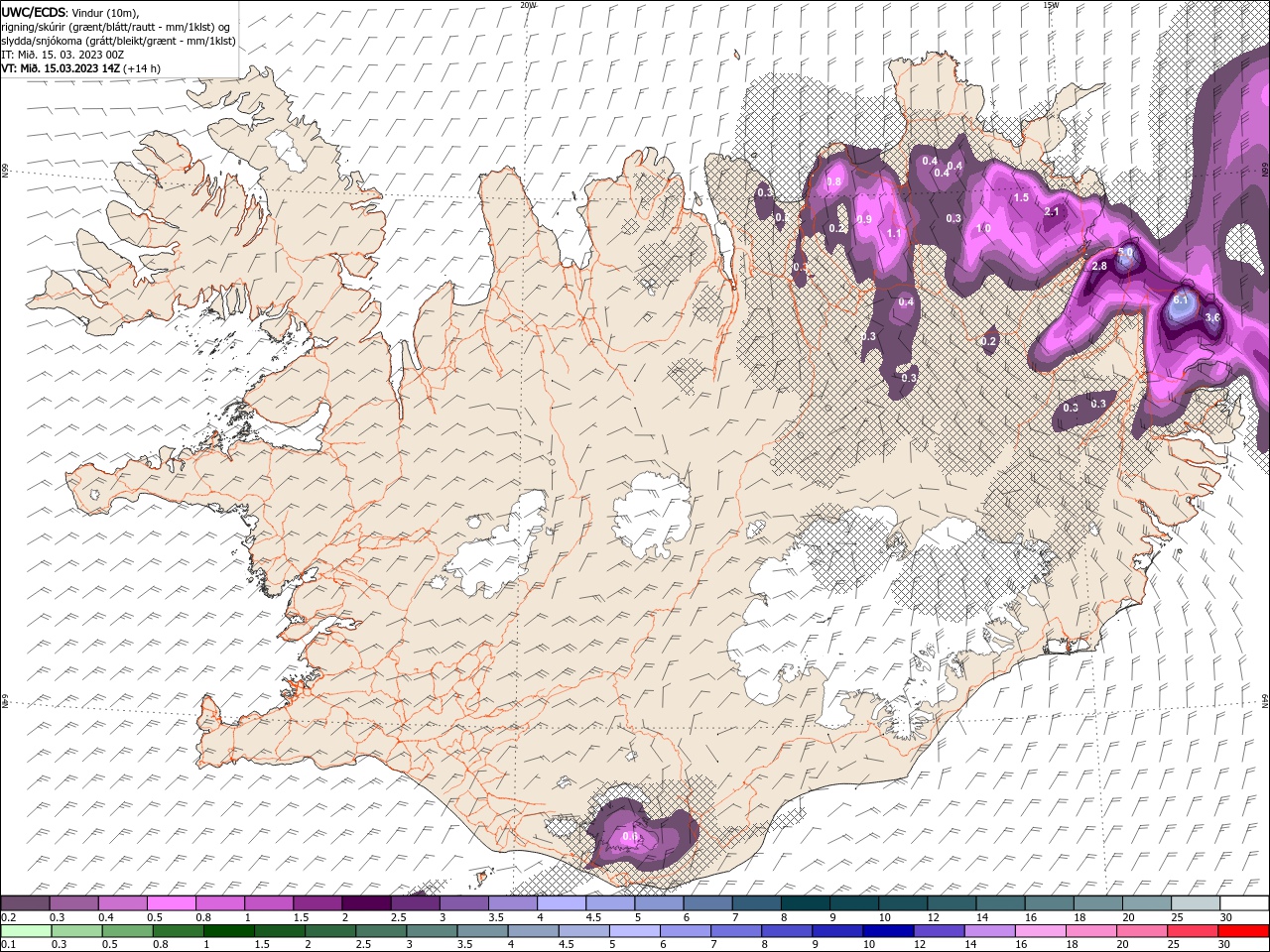The image size is (1270, 952).
Task: Click the 2.8 precipitation label
Action: 1099,267
